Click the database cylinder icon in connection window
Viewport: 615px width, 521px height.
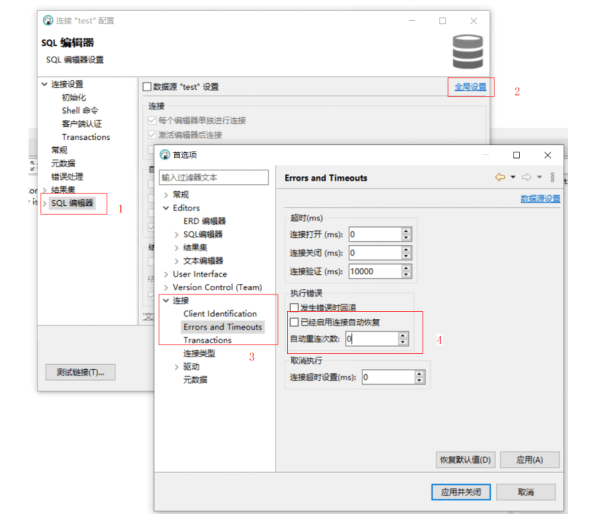coord(468,52)
